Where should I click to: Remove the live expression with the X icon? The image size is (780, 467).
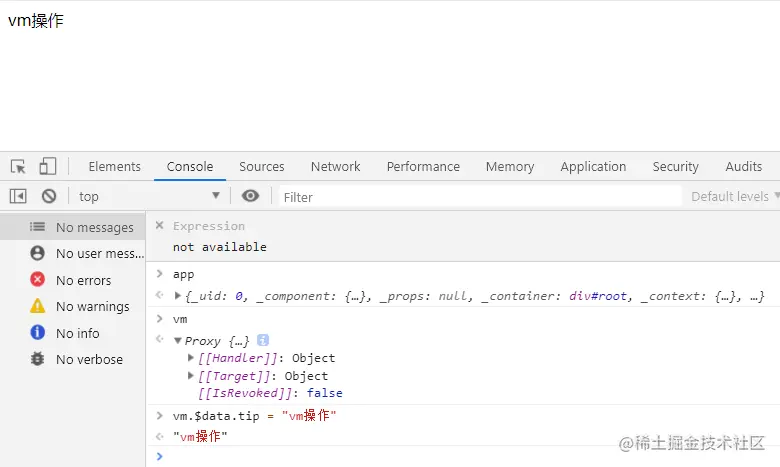pyautogui.click(x=159, y=226)
